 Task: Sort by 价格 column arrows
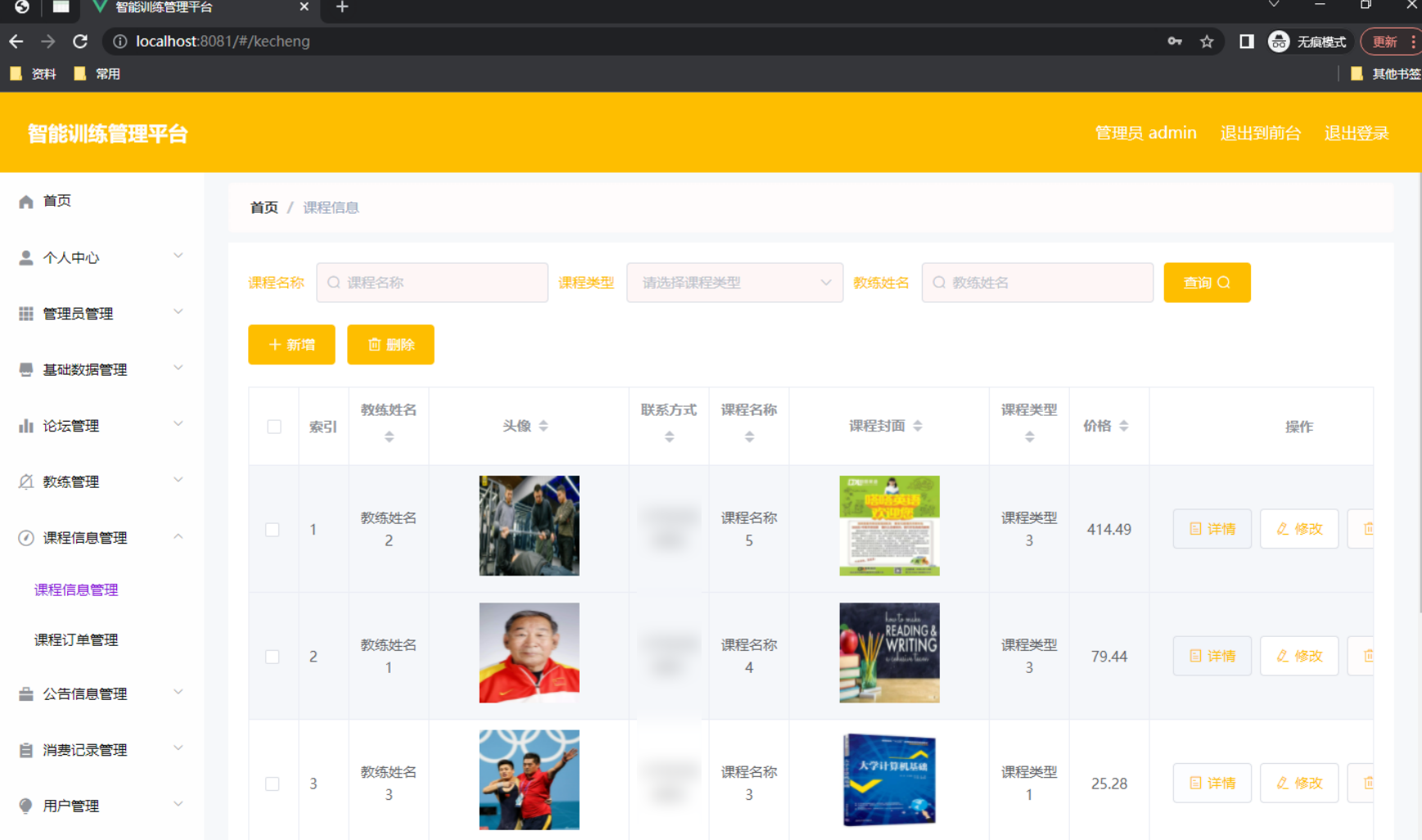coord(1124,426)
